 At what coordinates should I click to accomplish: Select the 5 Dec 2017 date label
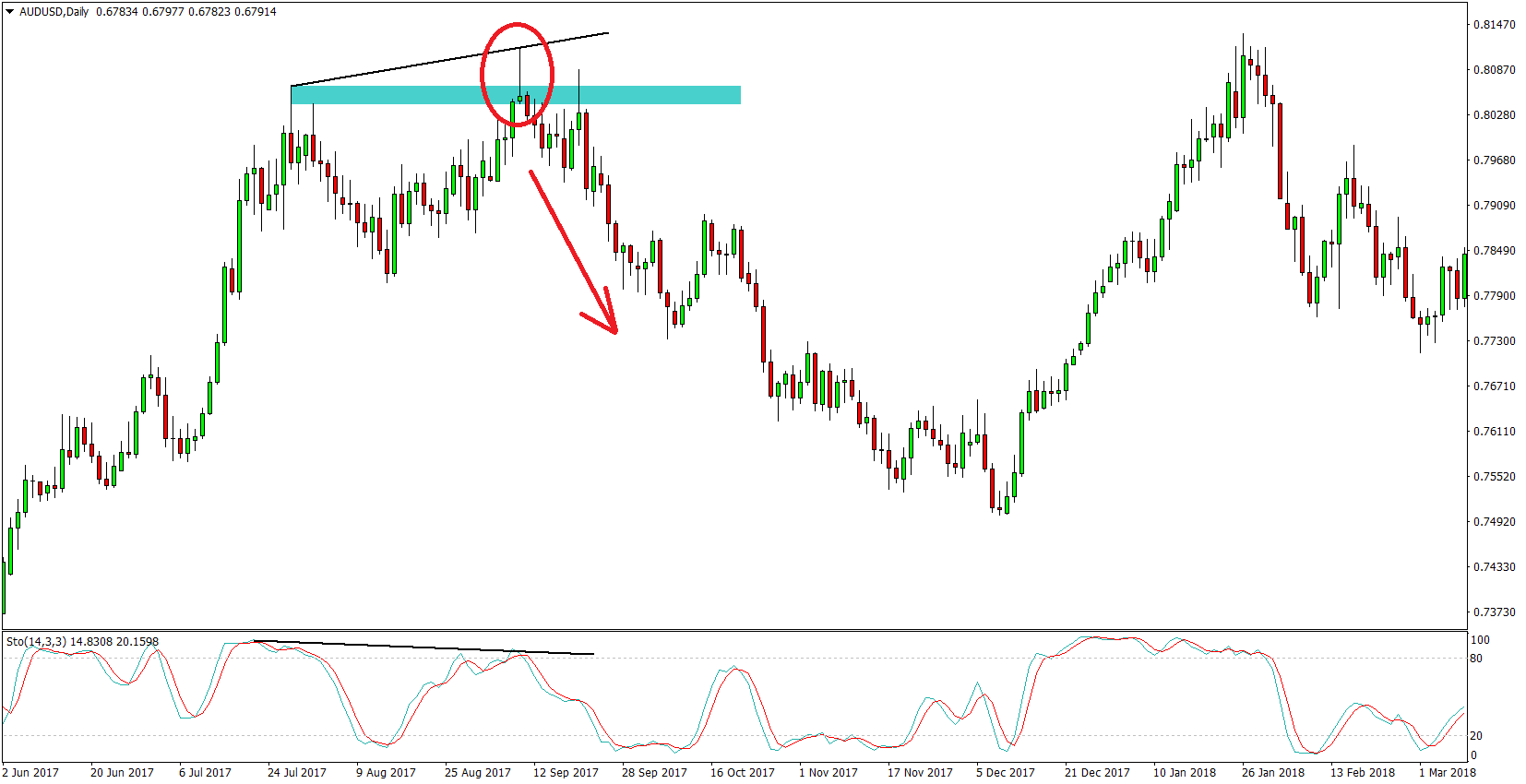[1006, 773]
